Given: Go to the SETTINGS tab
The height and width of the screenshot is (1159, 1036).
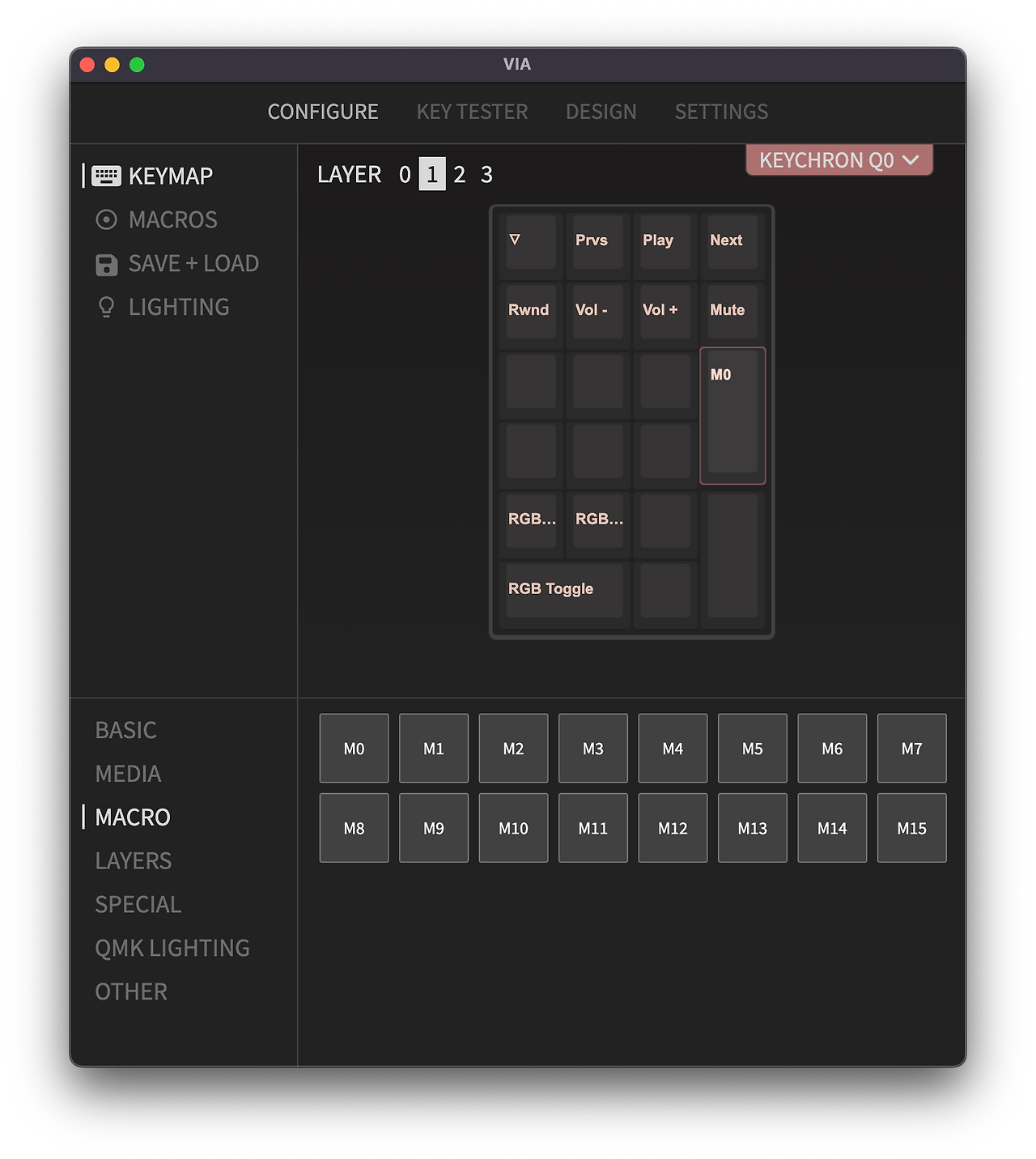Looking at the screenshot, I should 720,112.
